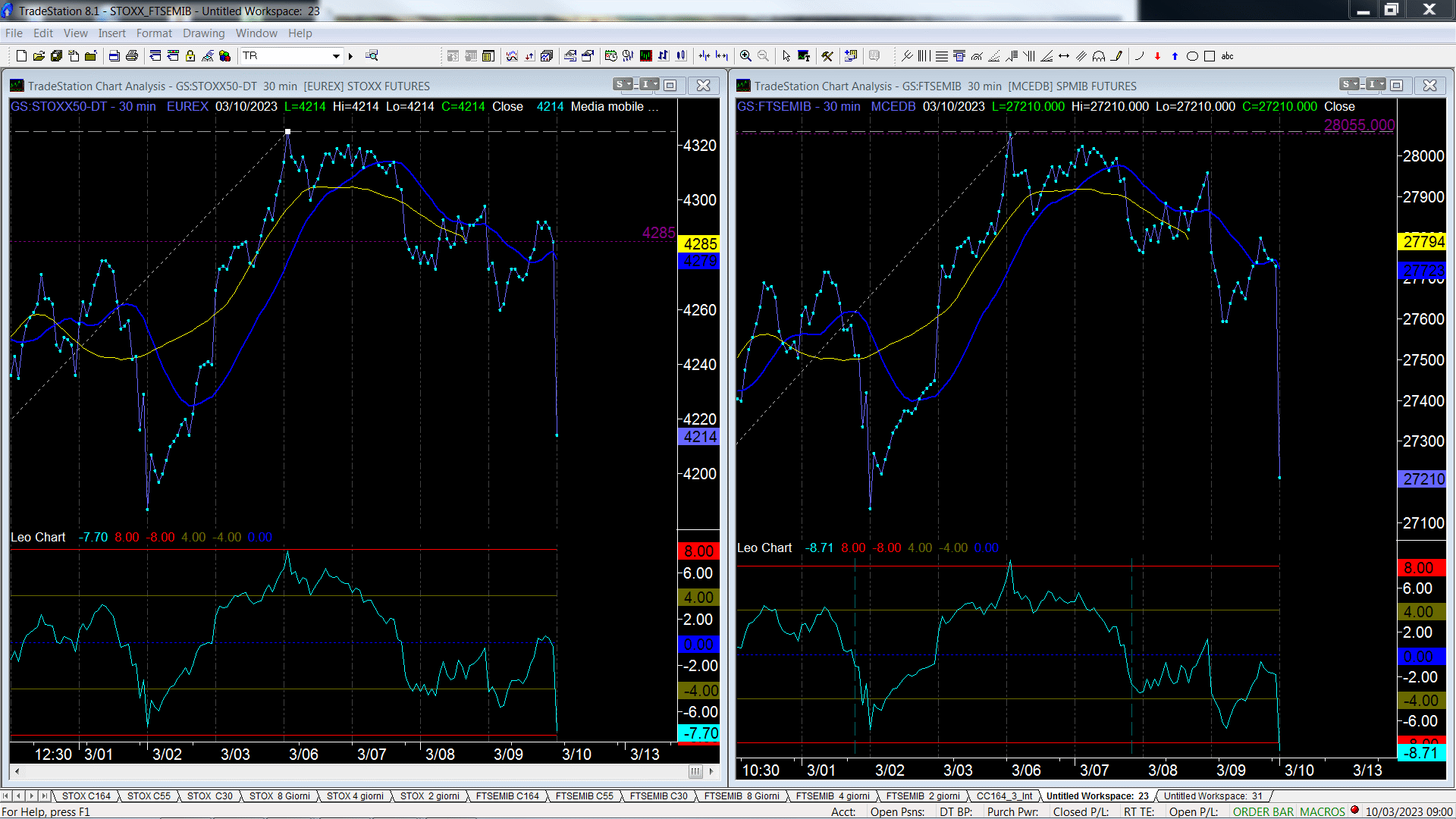
Task: Open the Window menu
Action: point(256,33)
